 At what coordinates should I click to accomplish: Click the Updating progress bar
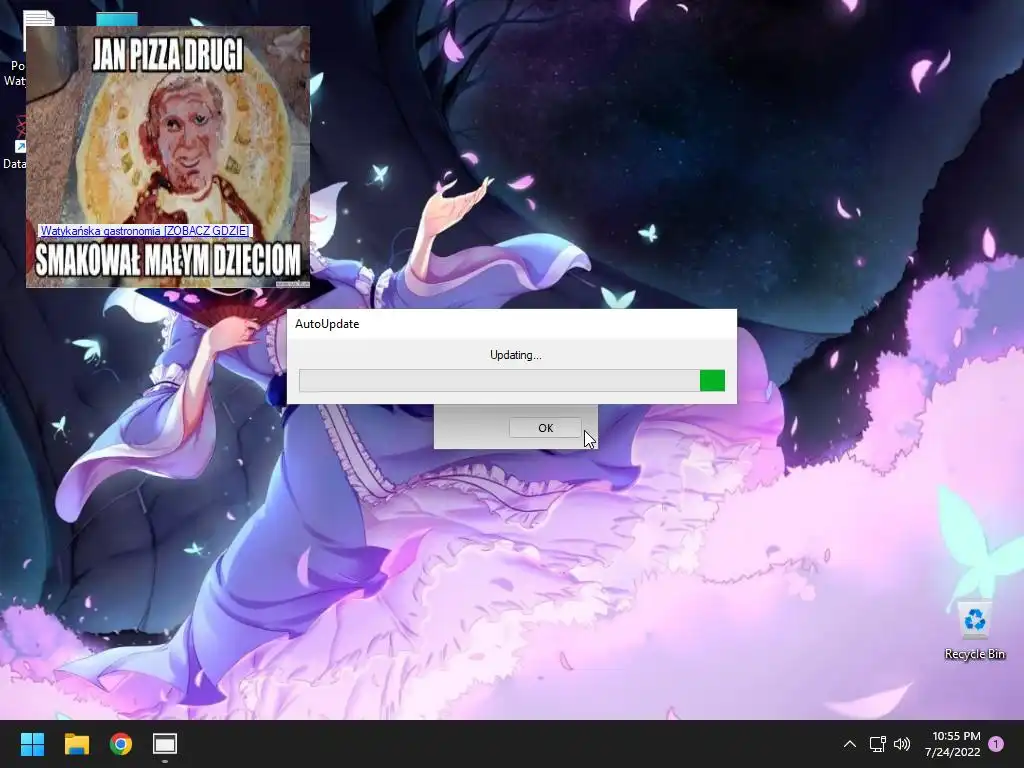click(512, 381)
